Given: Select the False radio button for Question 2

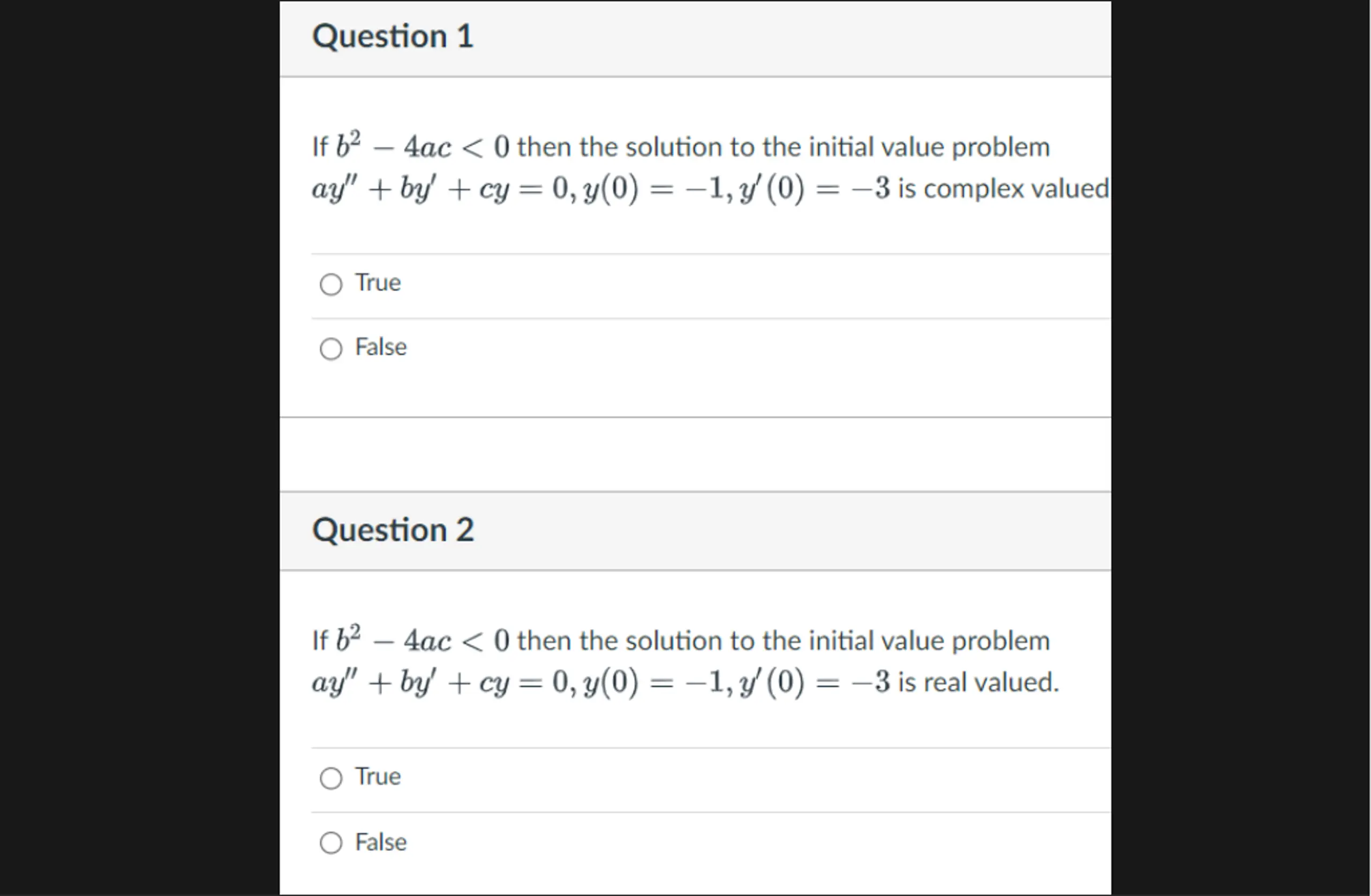Looking at the screenshot, I should (330, 843).
